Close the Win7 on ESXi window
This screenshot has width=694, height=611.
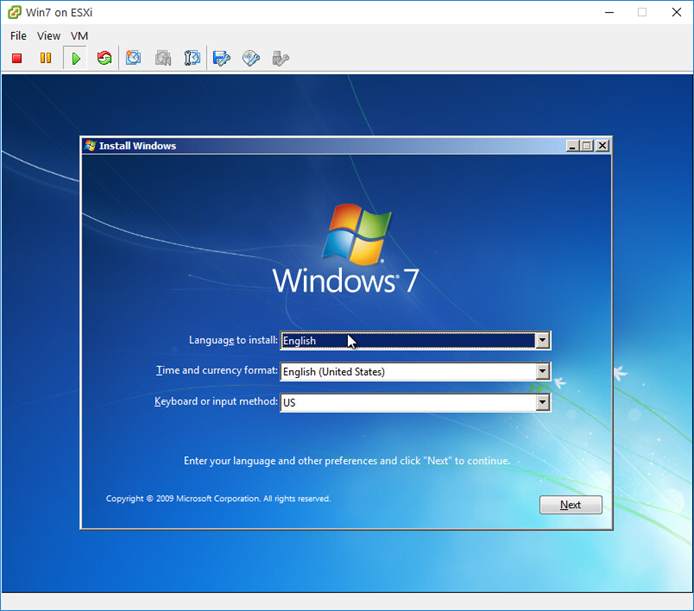(x=676, y=12)
